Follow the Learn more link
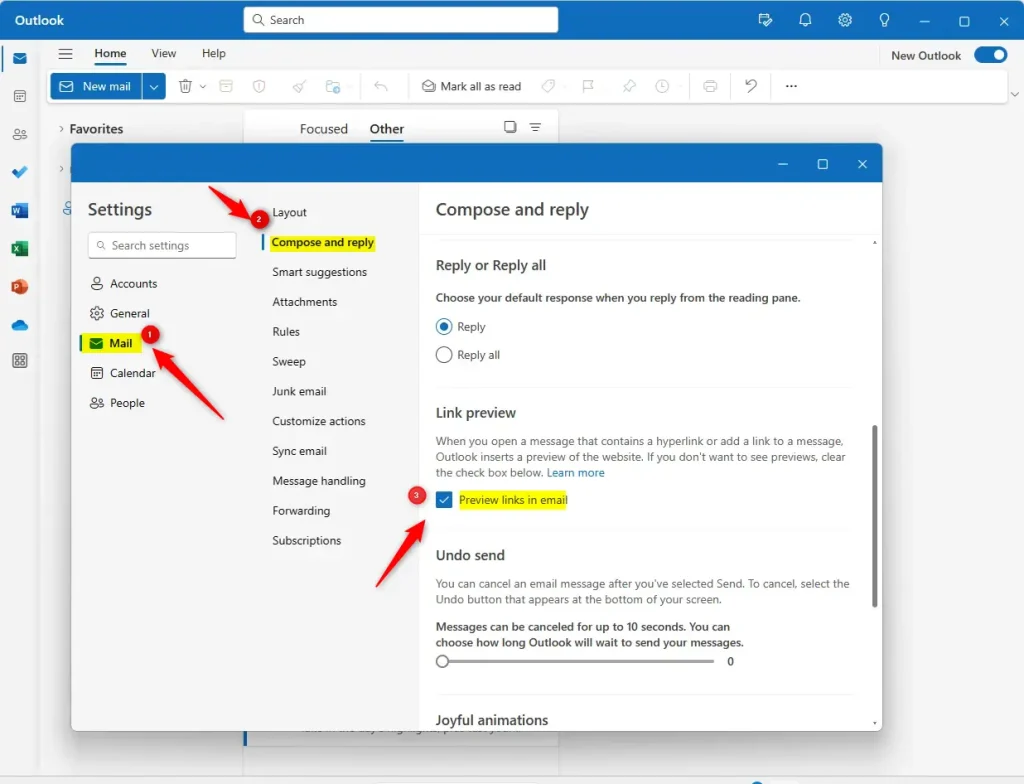Image resolution: width=1024 pixels, height=784 pixels. 575,472
